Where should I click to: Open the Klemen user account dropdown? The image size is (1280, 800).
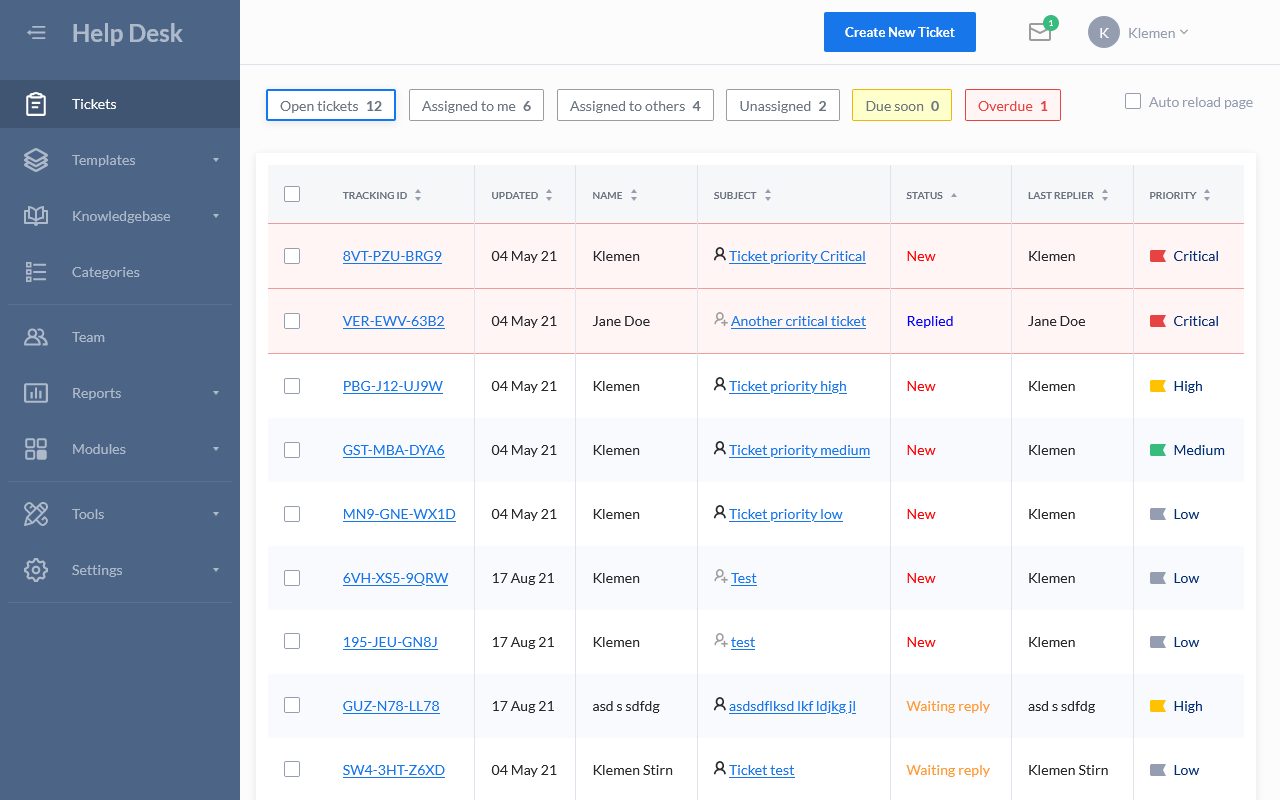1140,32
